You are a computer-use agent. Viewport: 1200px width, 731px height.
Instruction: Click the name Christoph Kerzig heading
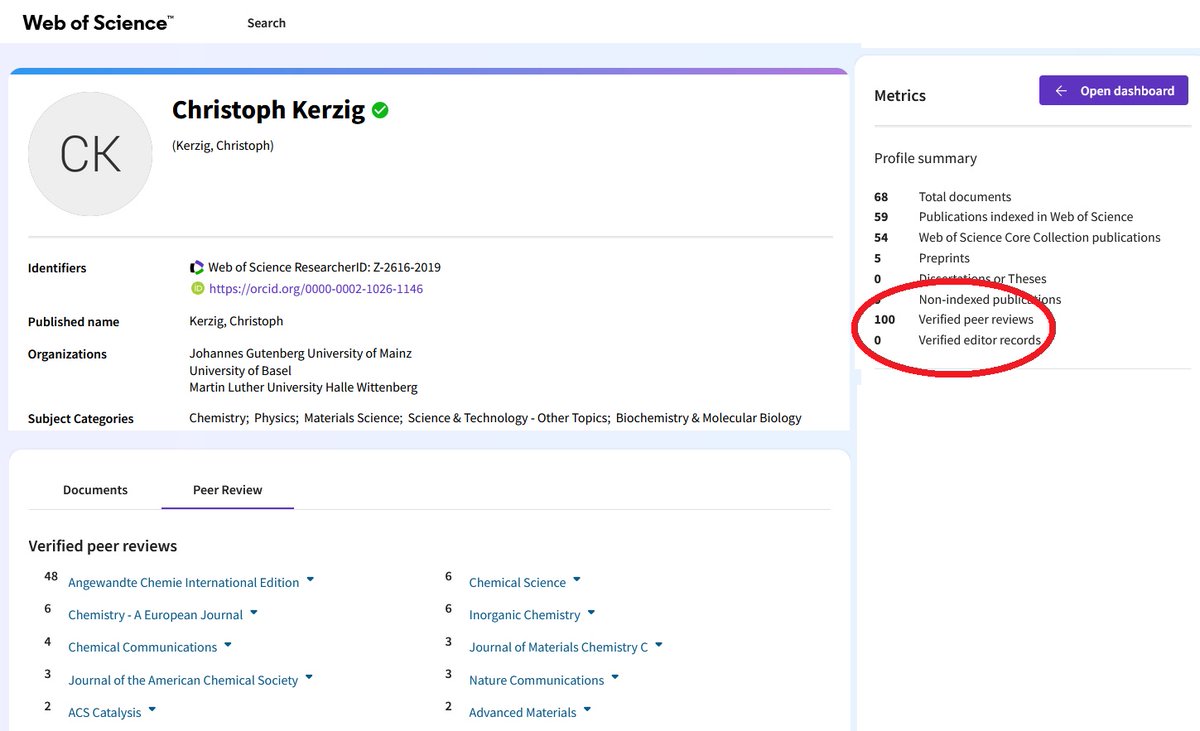(269, 110)
